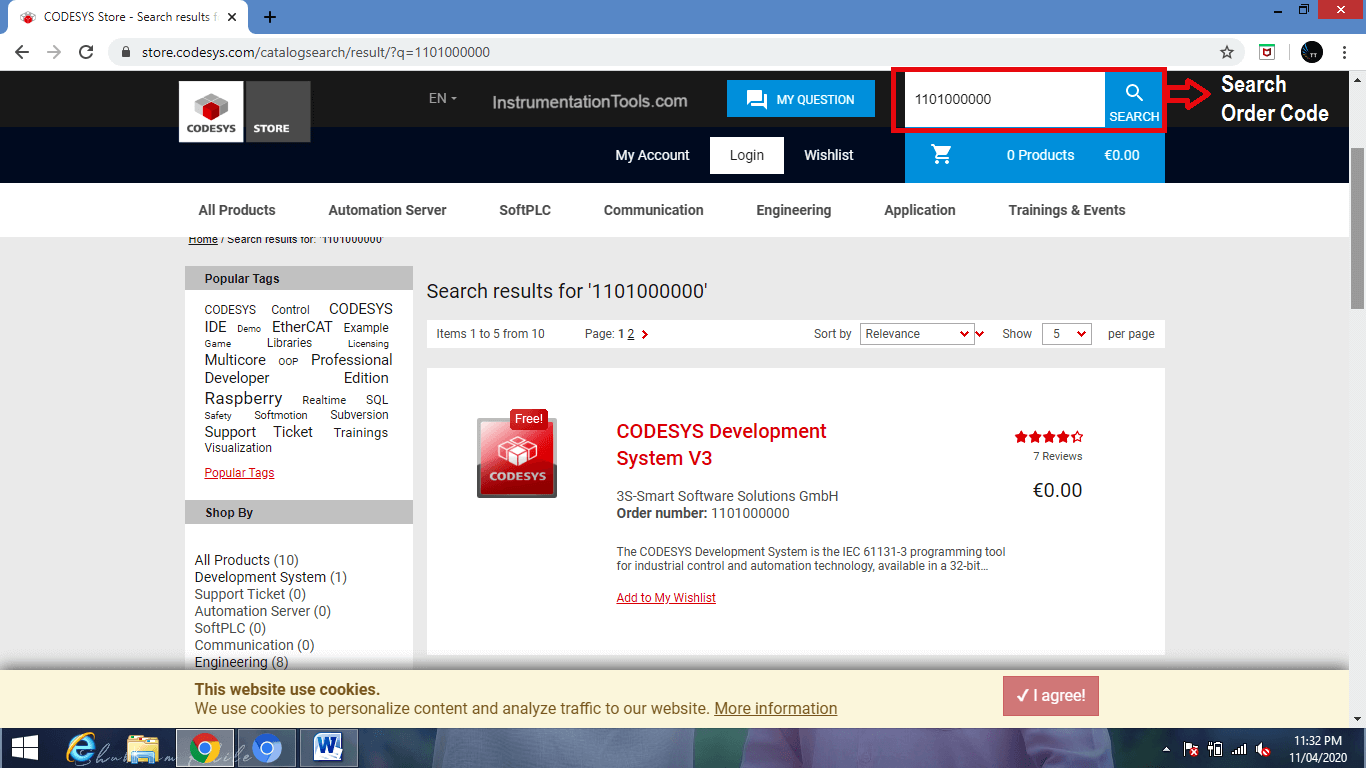Screen dimensions: 1366x768
Task: Go to results page 2
Action: 631,334
